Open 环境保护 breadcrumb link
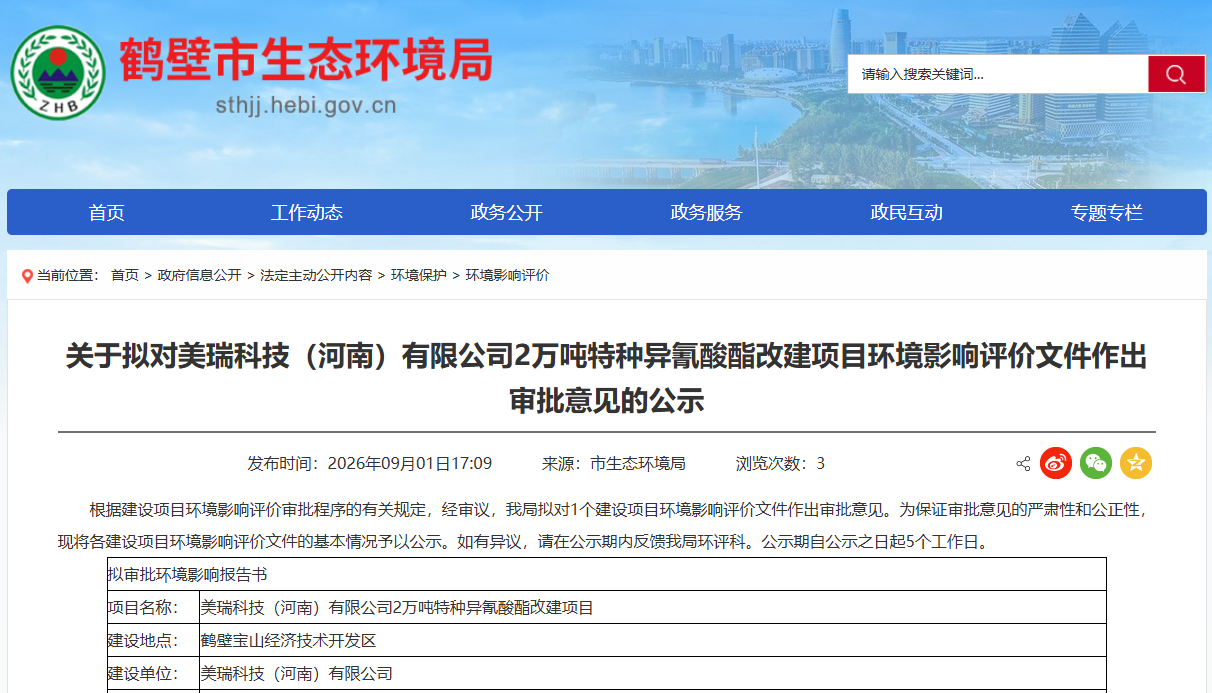The image size is (1212, 693). (419, 275)
